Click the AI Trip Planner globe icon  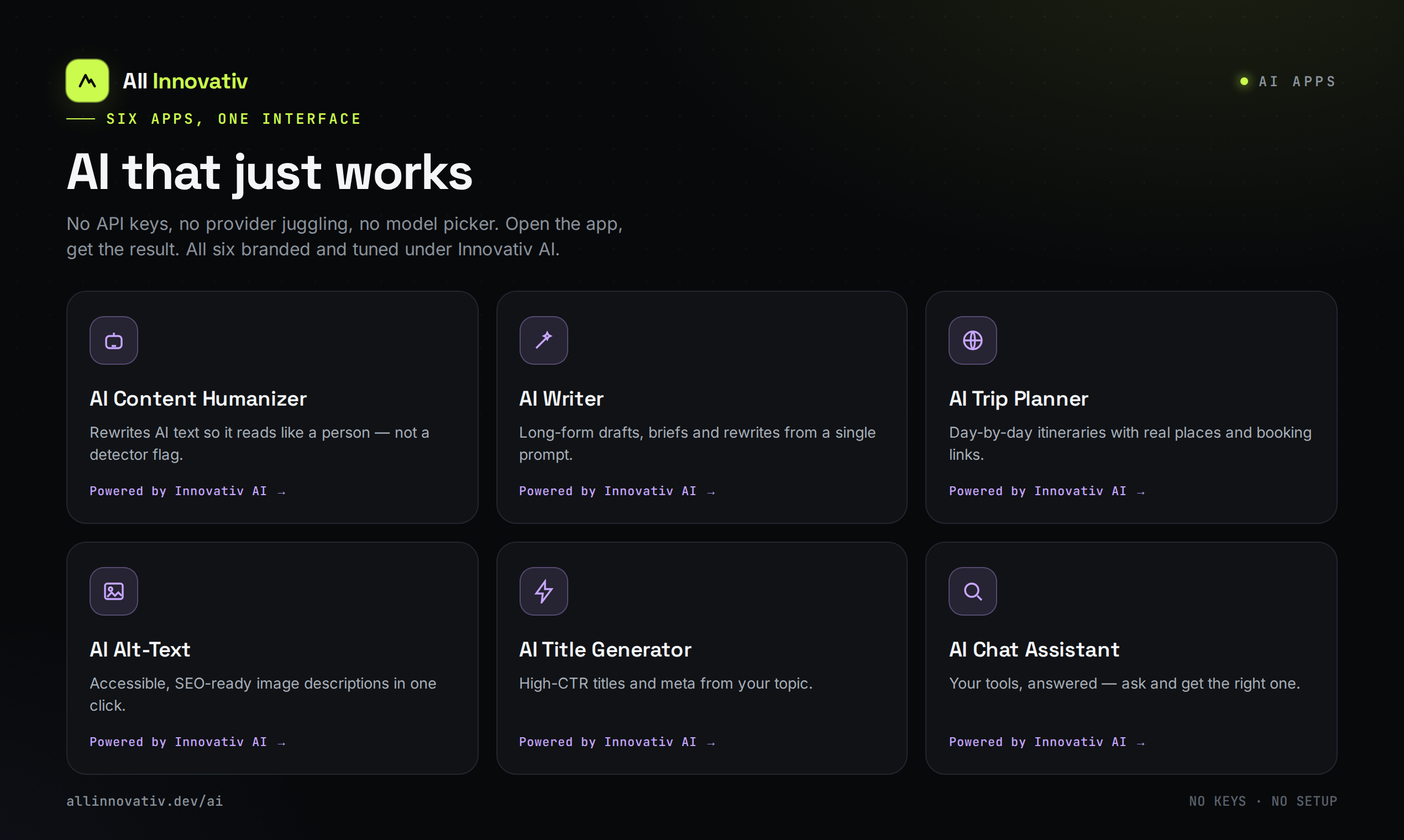coord(973,340)
